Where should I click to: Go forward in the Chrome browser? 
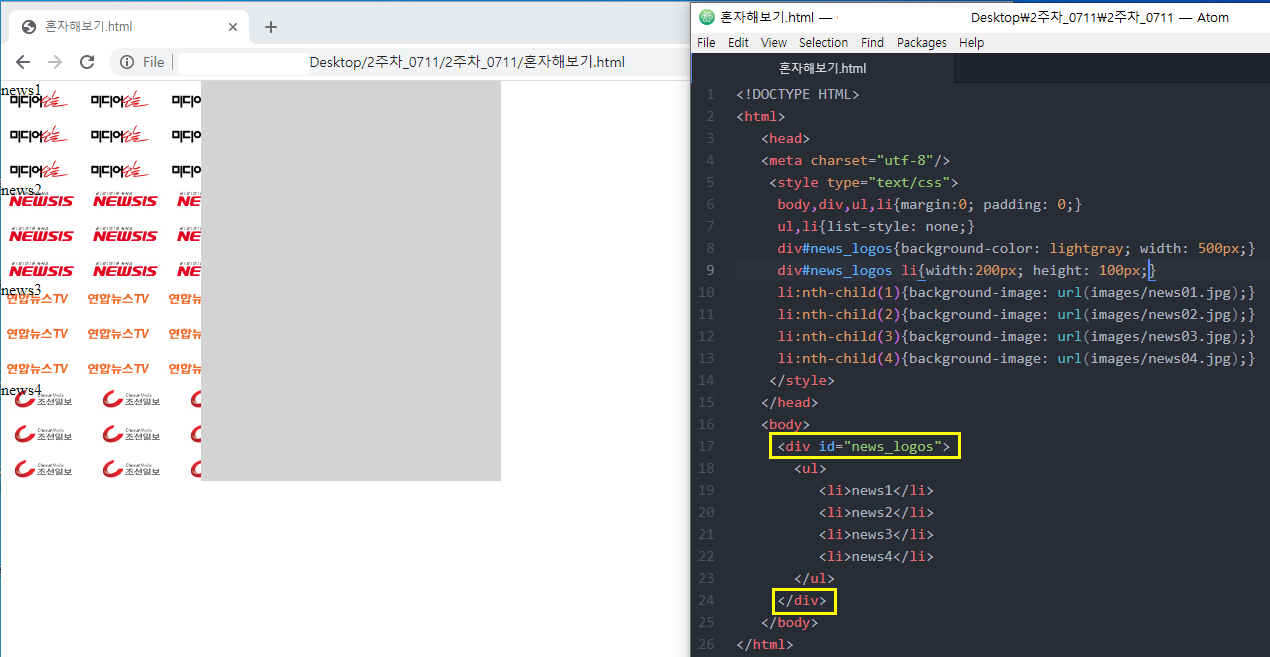tap(55, 62)
